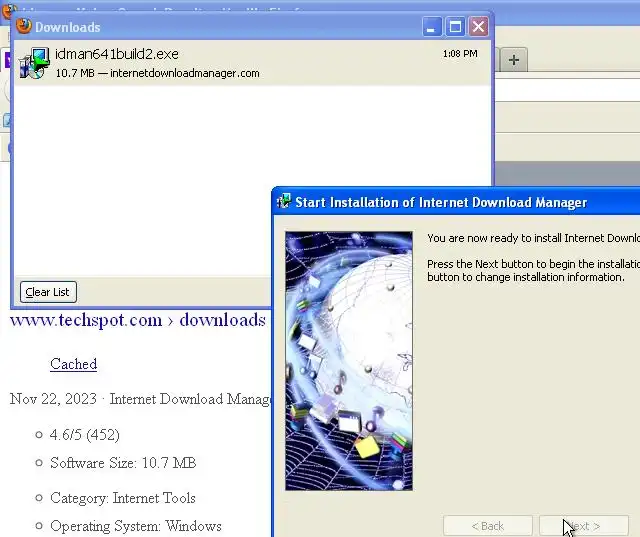Click the Next button in installer

(x=584, y=526)
